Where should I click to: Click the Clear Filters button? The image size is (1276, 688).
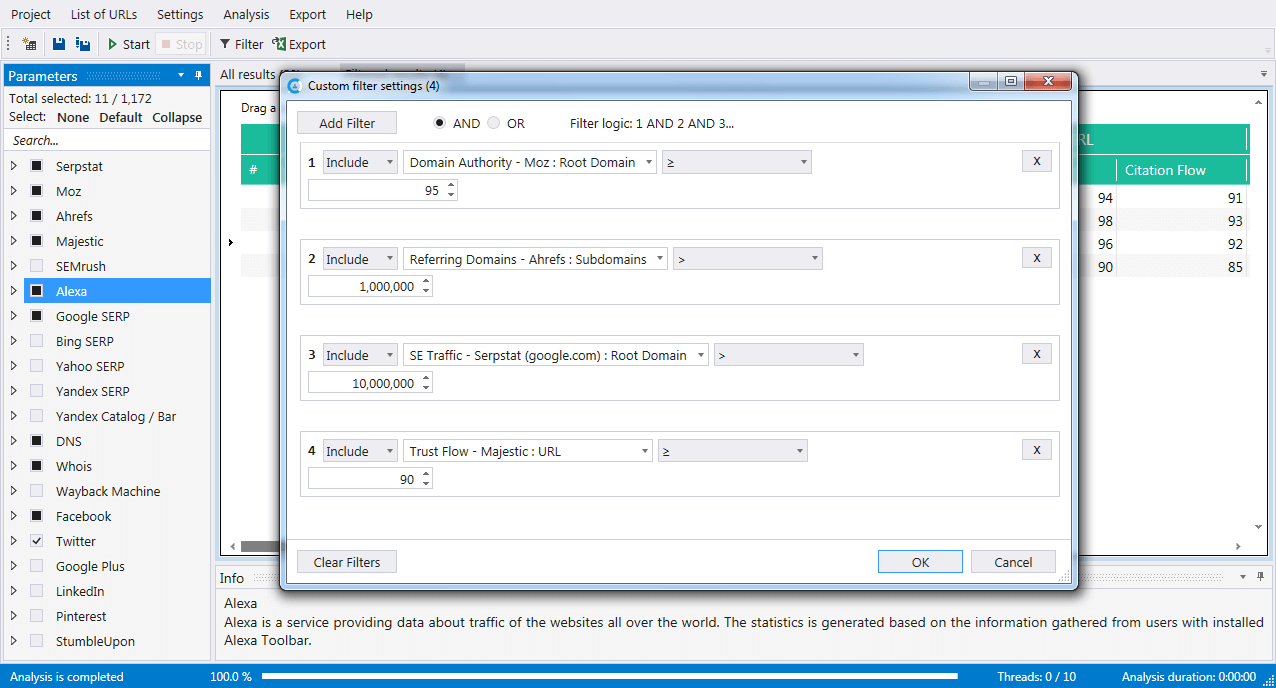tap(347, 562)
